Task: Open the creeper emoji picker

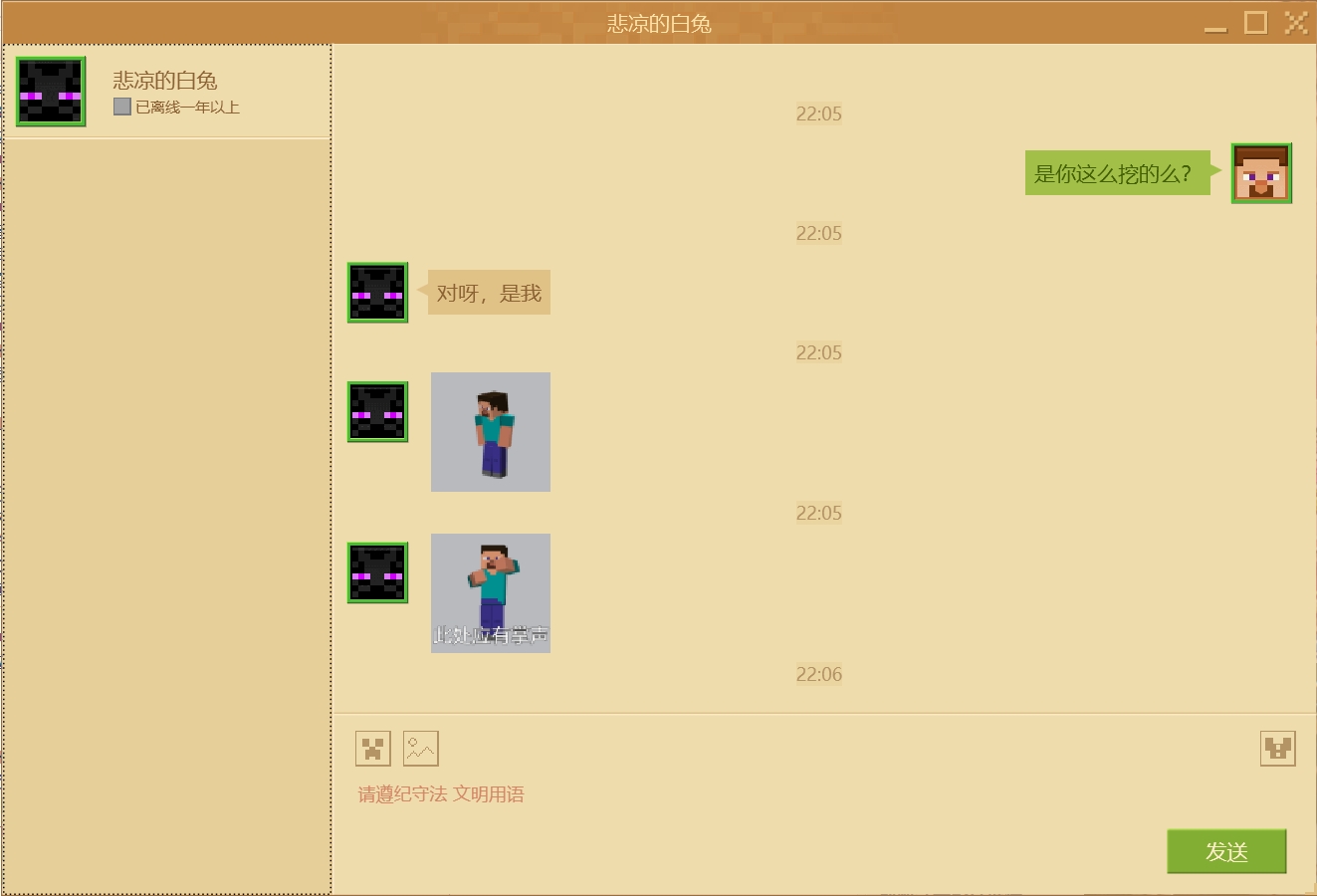Action: click(373, 749)
